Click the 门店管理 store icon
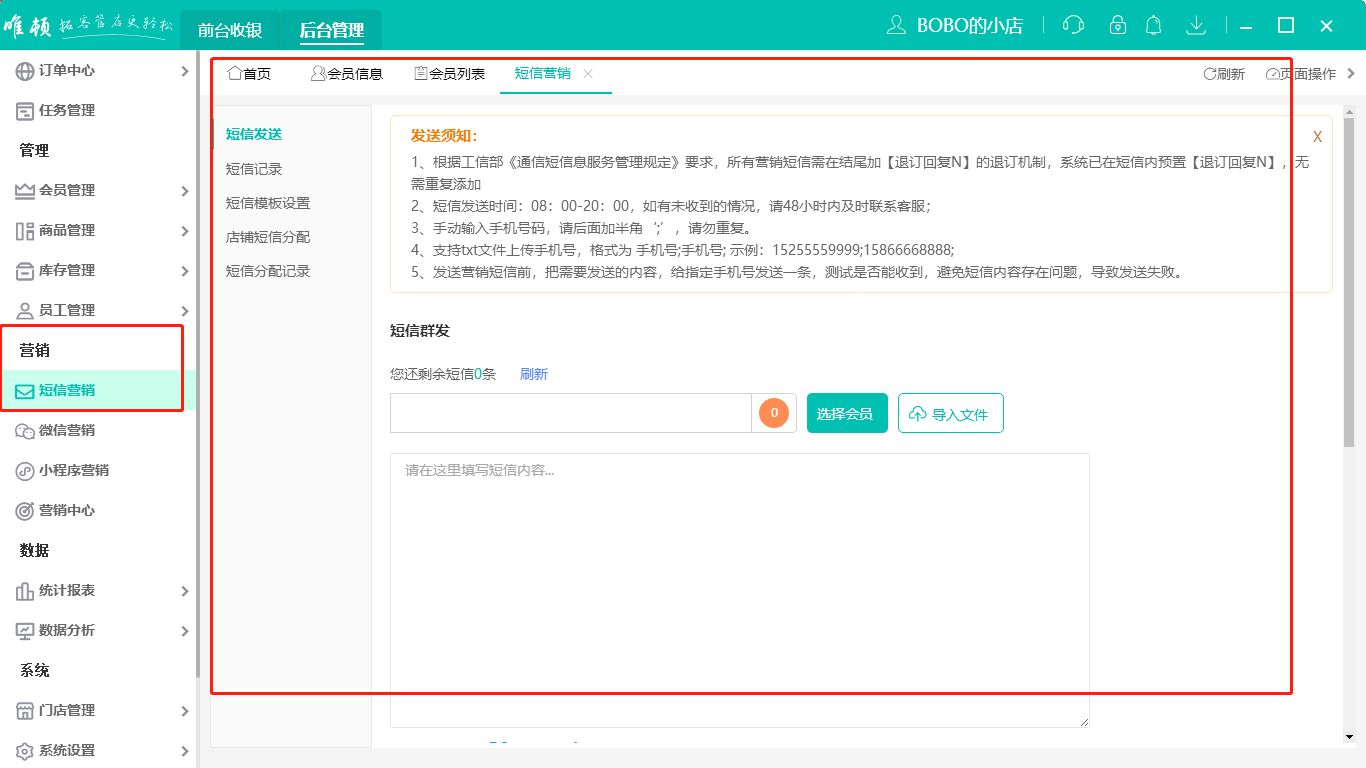Screen dimensions: 1366x768 25,711
